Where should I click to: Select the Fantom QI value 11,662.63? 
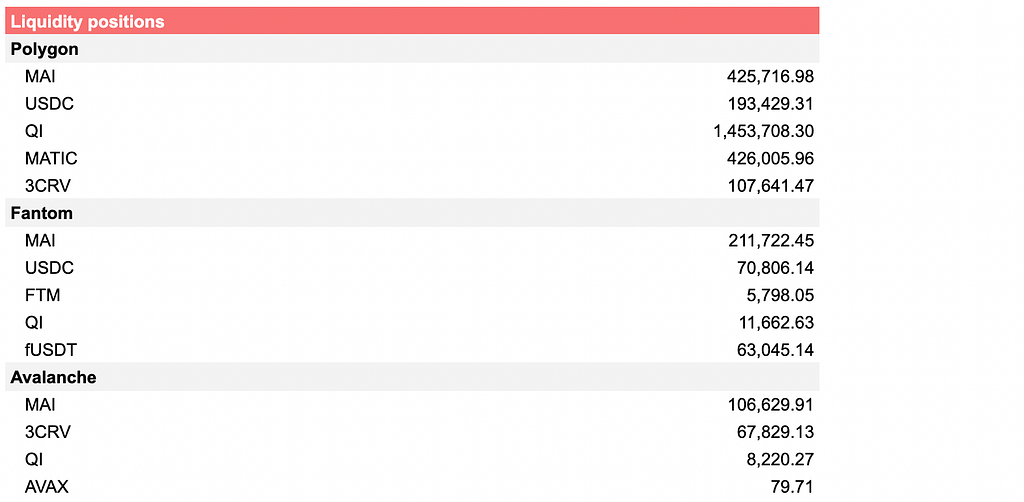coord(775,323)
